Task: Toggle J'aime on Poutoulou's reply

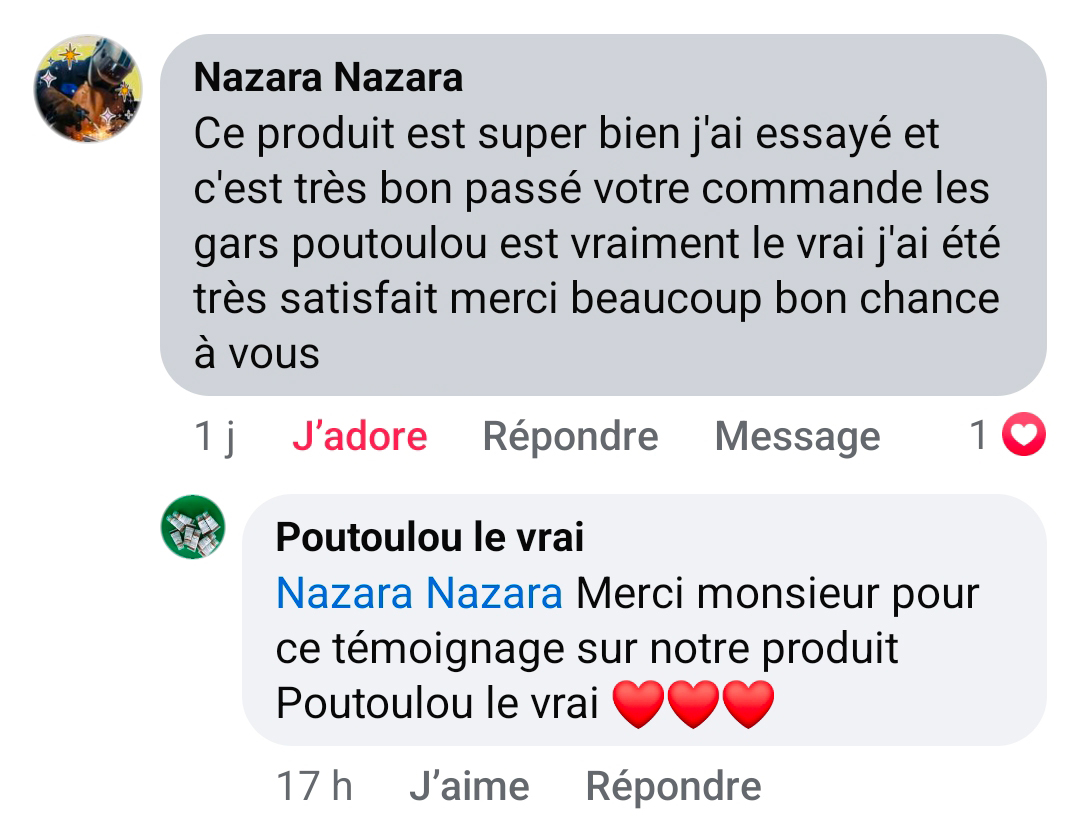Action: coord(469,786)
